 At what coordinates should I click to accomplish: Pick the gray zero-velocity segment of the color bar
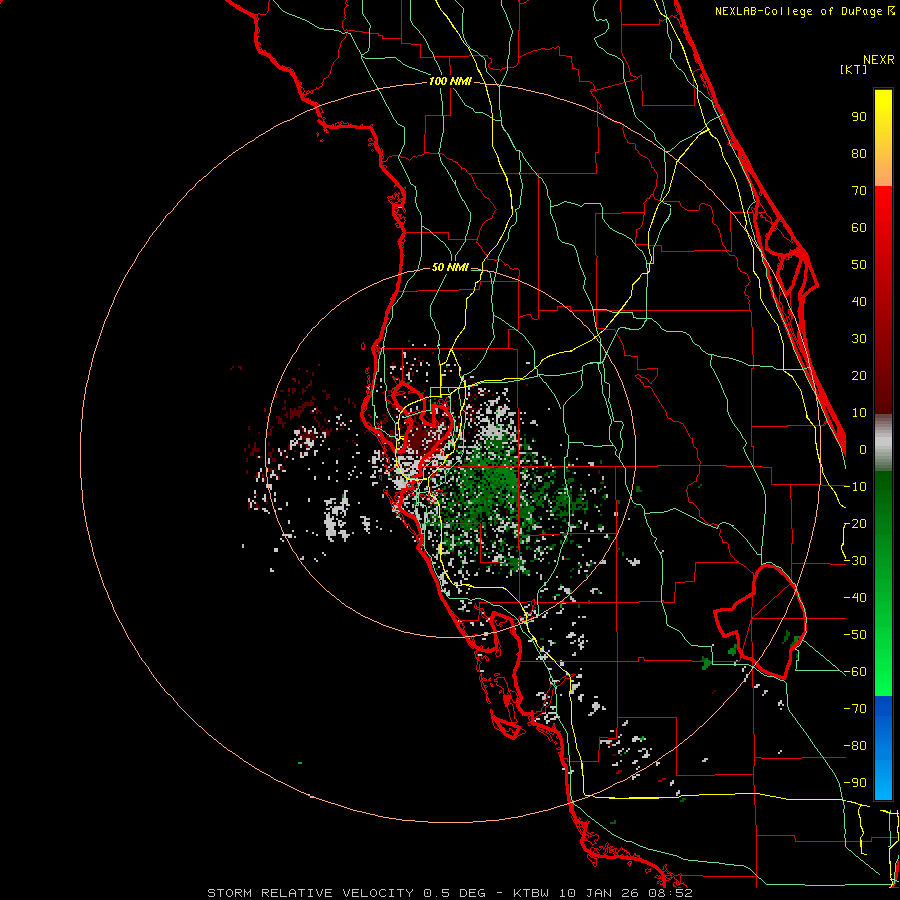(x=883, y=445)
